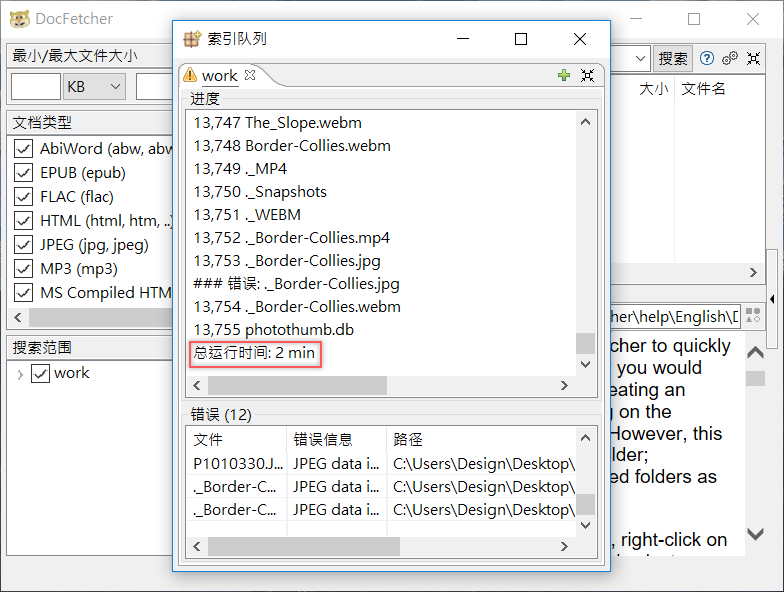The image size is (784, 592).
Task: Select log line 13,749 ._MP4
Action: (240, 168)
